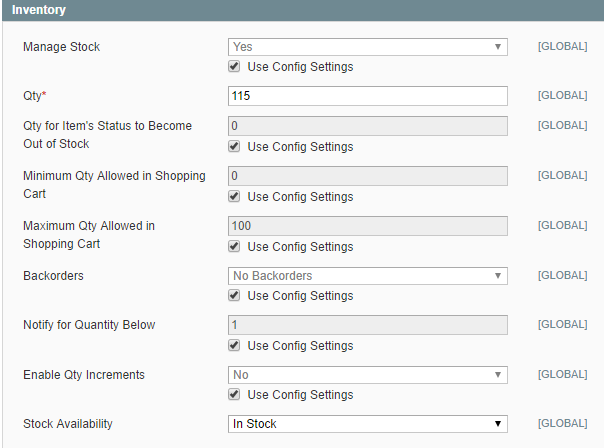Uncheck Use Config Settings under Backorders
This screenshot has height=448, width=604.
click(x=234, y=296)
